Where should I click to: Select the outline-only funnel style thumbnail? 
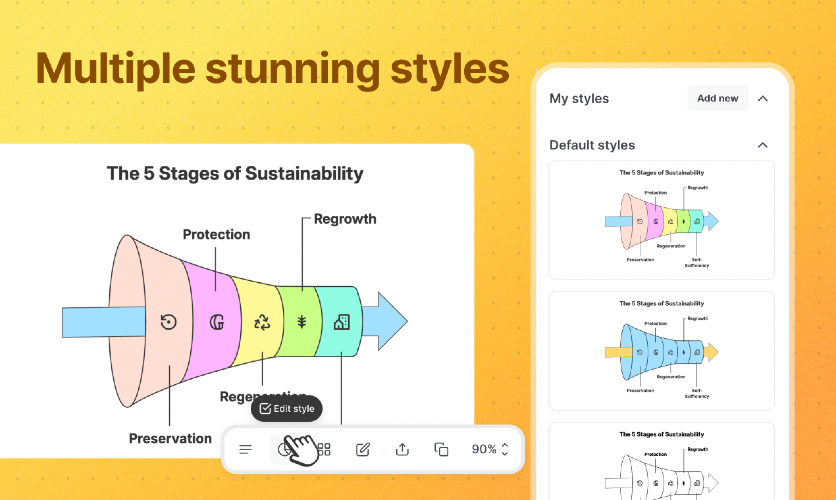pos(662,461)
